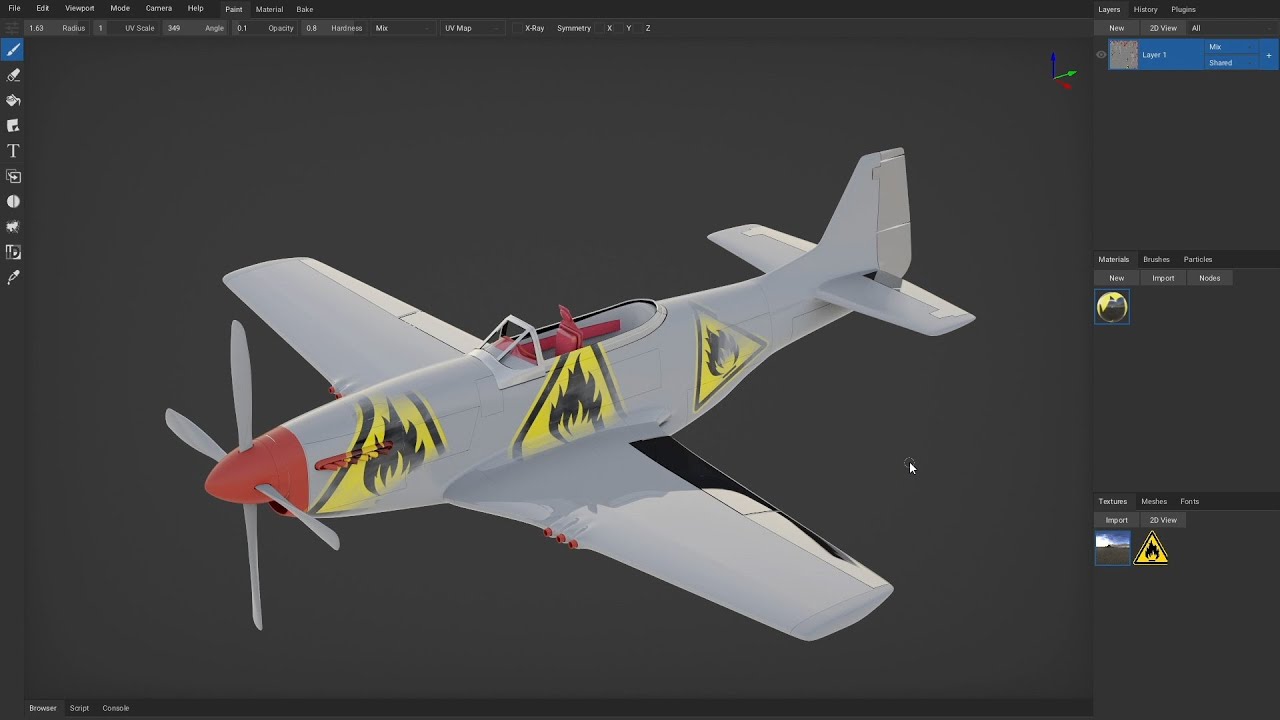Select the Clone tool
The image size is (1280, 720).
pos(13,176)
